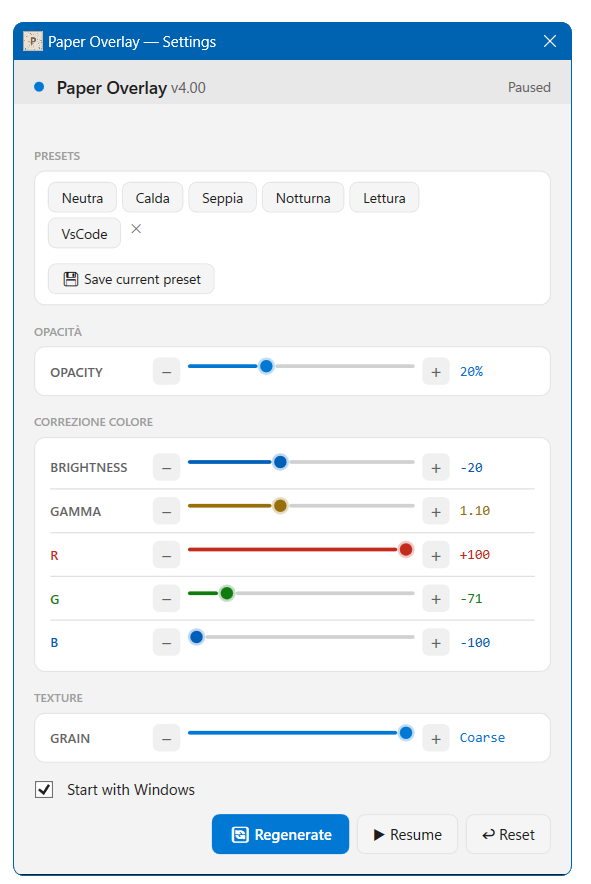Image resolution: width=591 pixels, height=884 pixels.
Task: Load the VsCode custom preset
Action: click(85, 233)
